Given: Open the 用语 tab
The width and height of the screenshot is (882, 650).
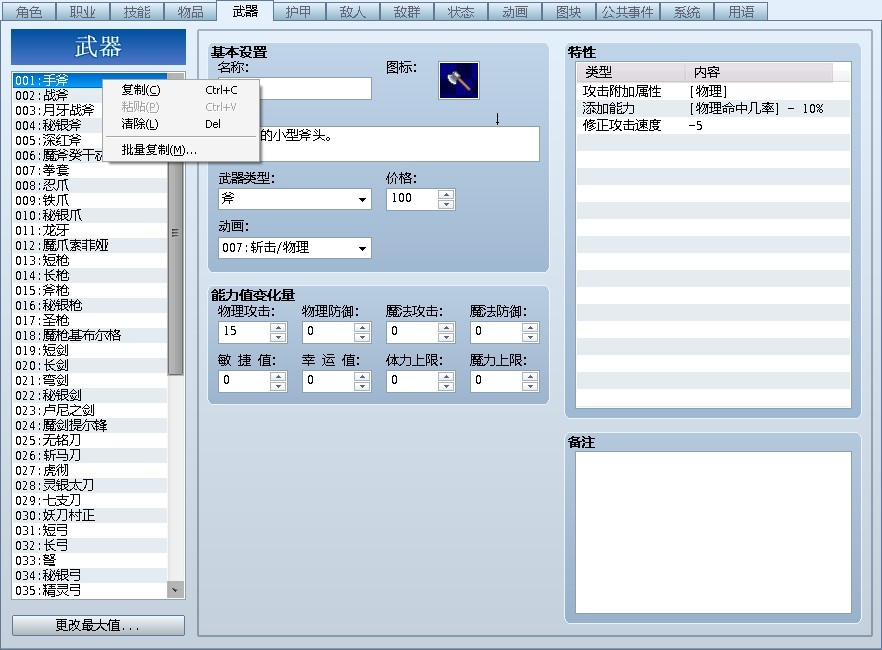Looking at the screenshot, I should (x=741, y=12).
